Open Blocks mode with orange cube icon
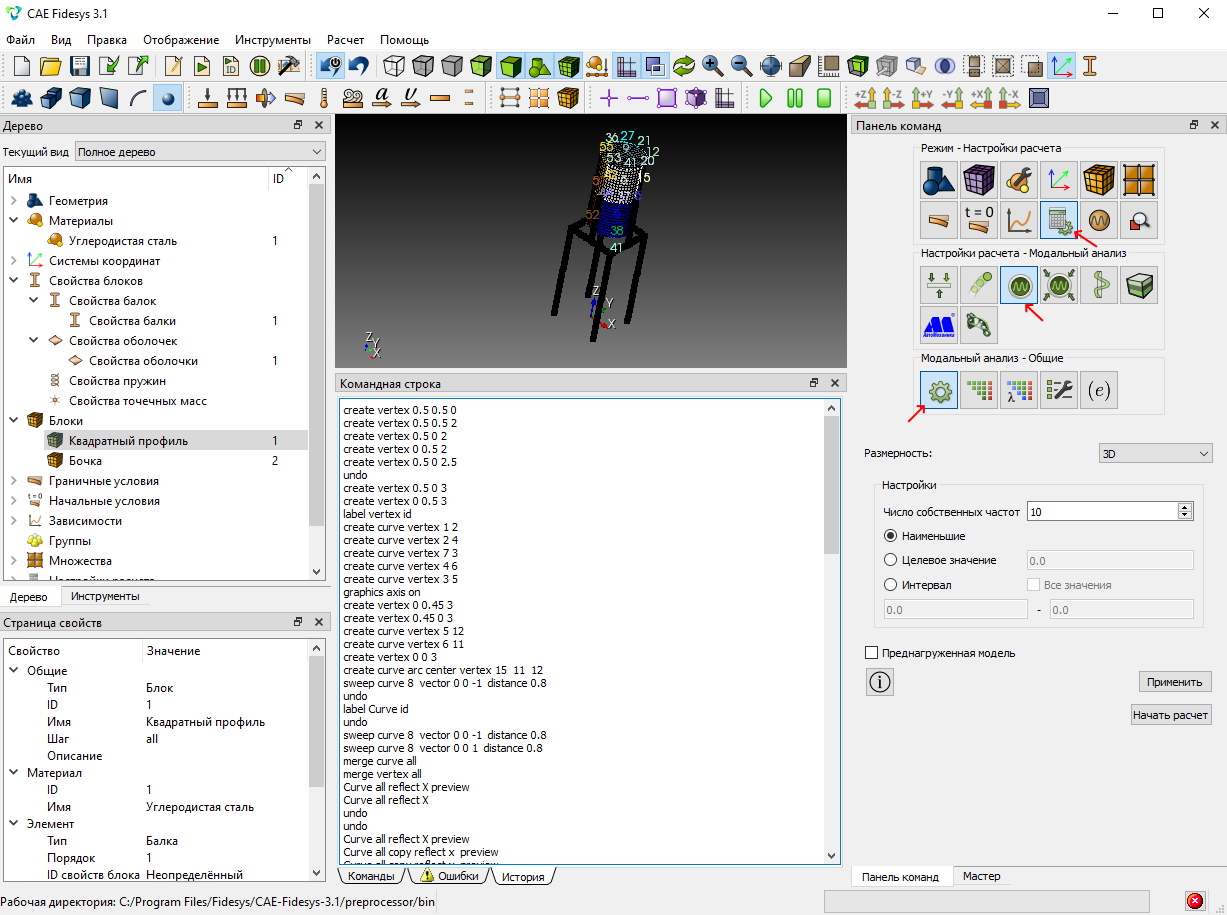 [x=1099, y=181]
